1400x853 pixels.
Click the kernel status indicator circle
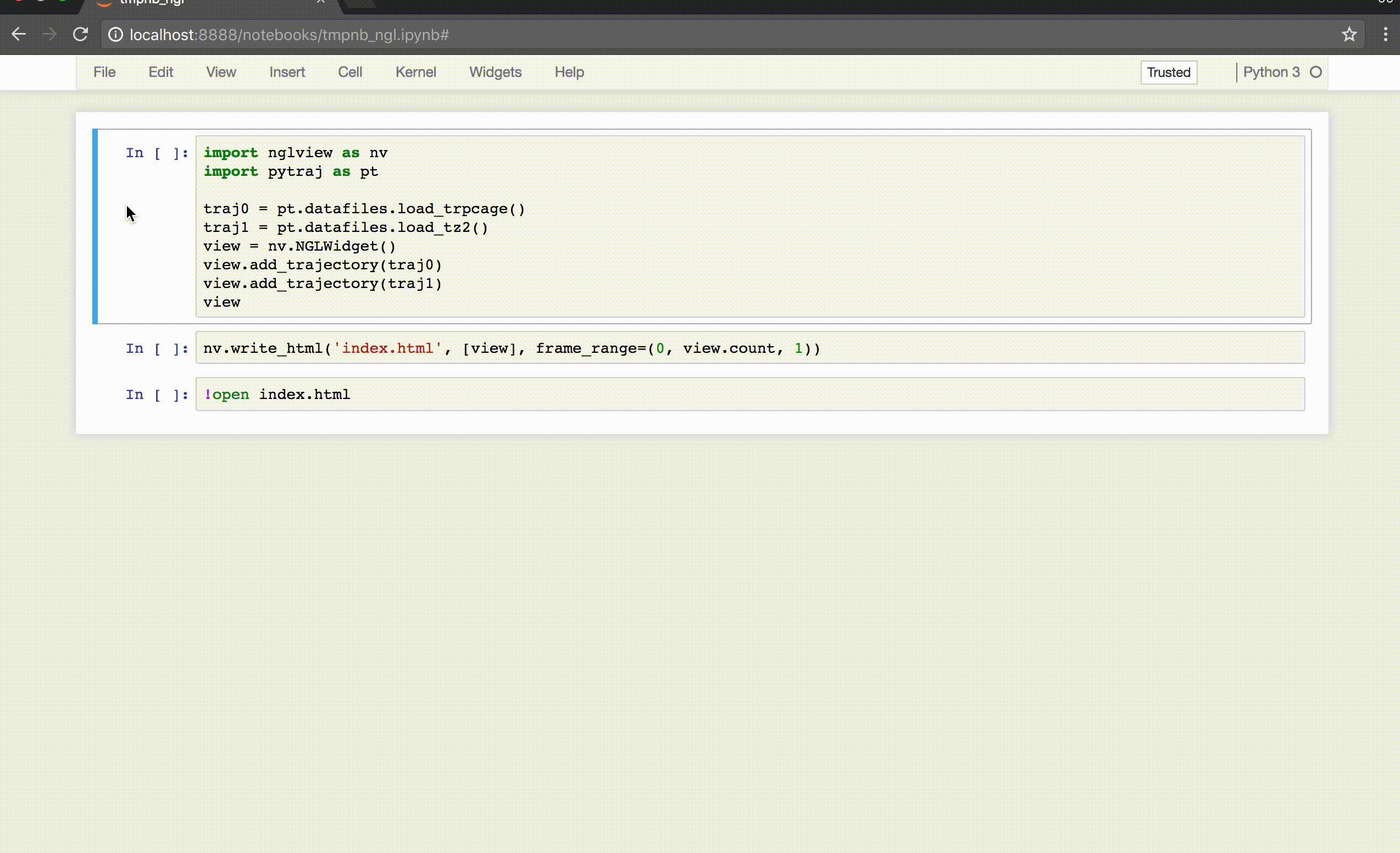click(x=1316, y=72)
